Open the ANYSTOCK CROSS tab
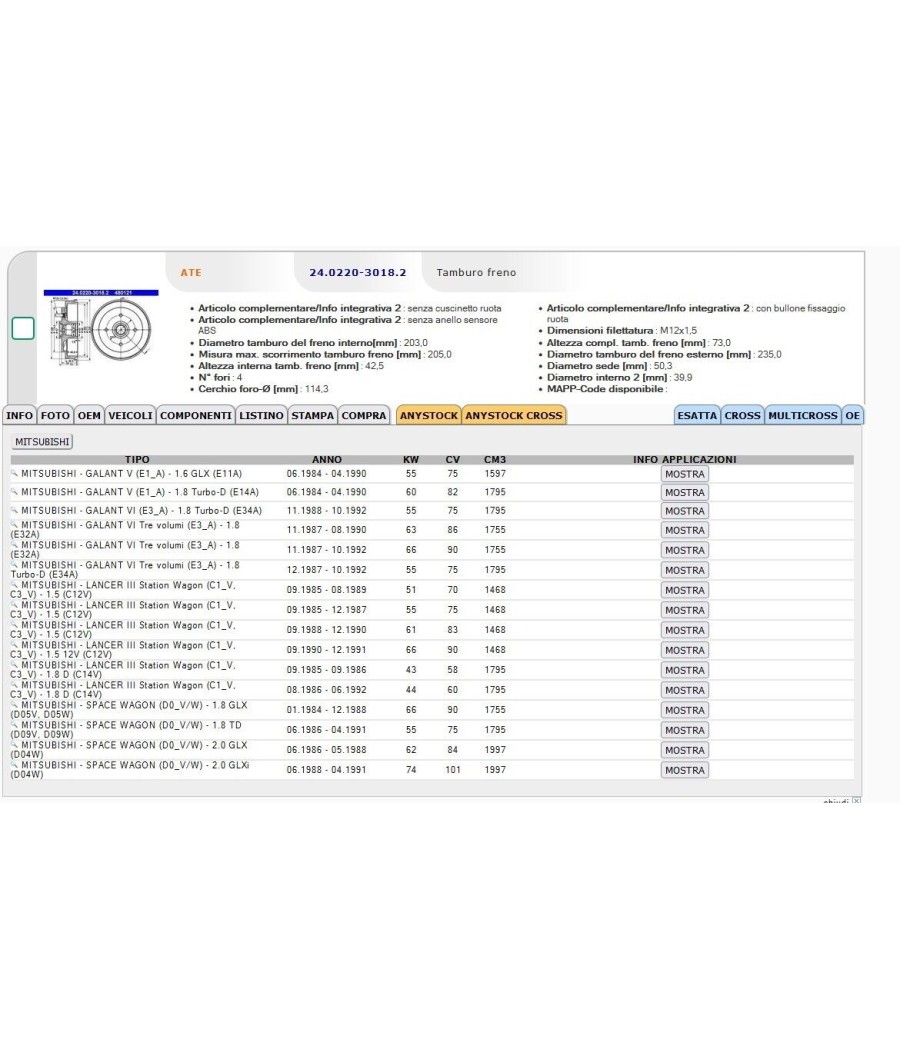Screen dimensions: 900x1050 point(514,415)
